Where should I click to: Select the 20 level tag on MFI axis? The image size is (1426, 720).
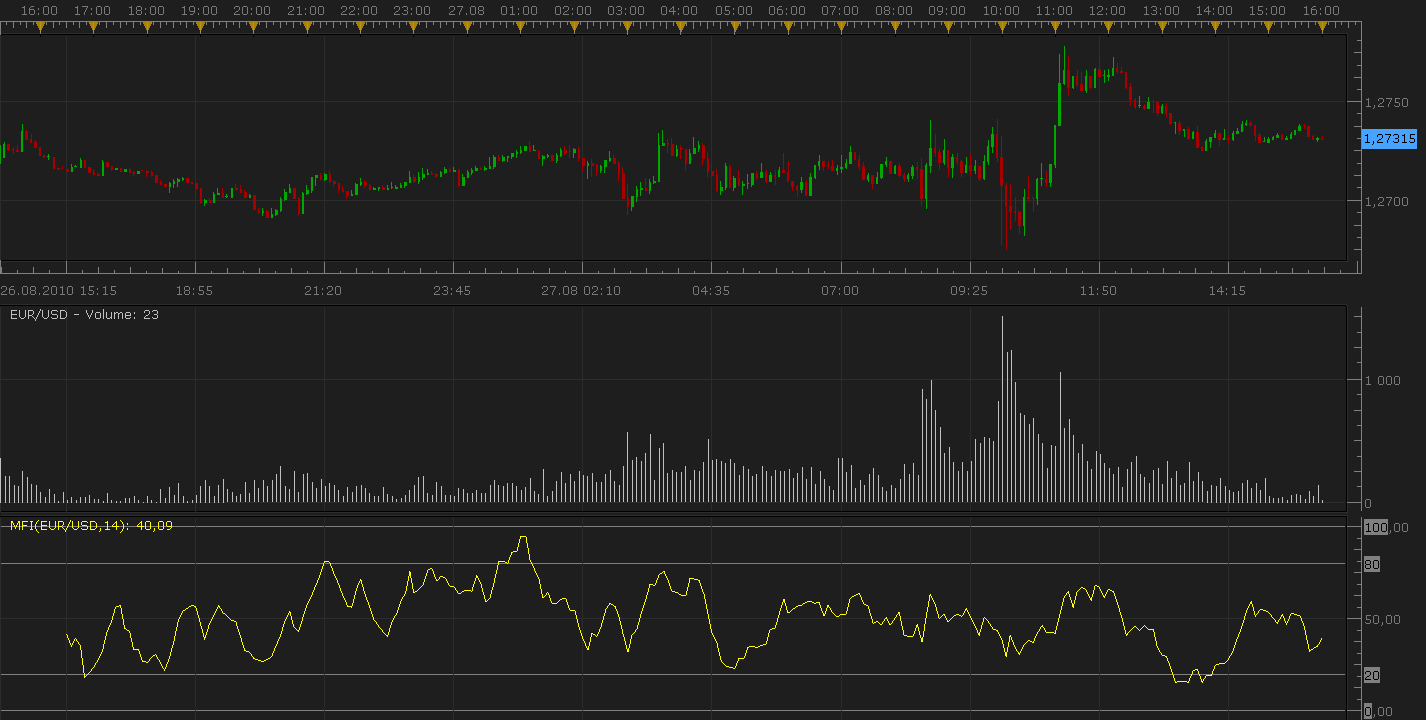click(x=1372, y=675)
